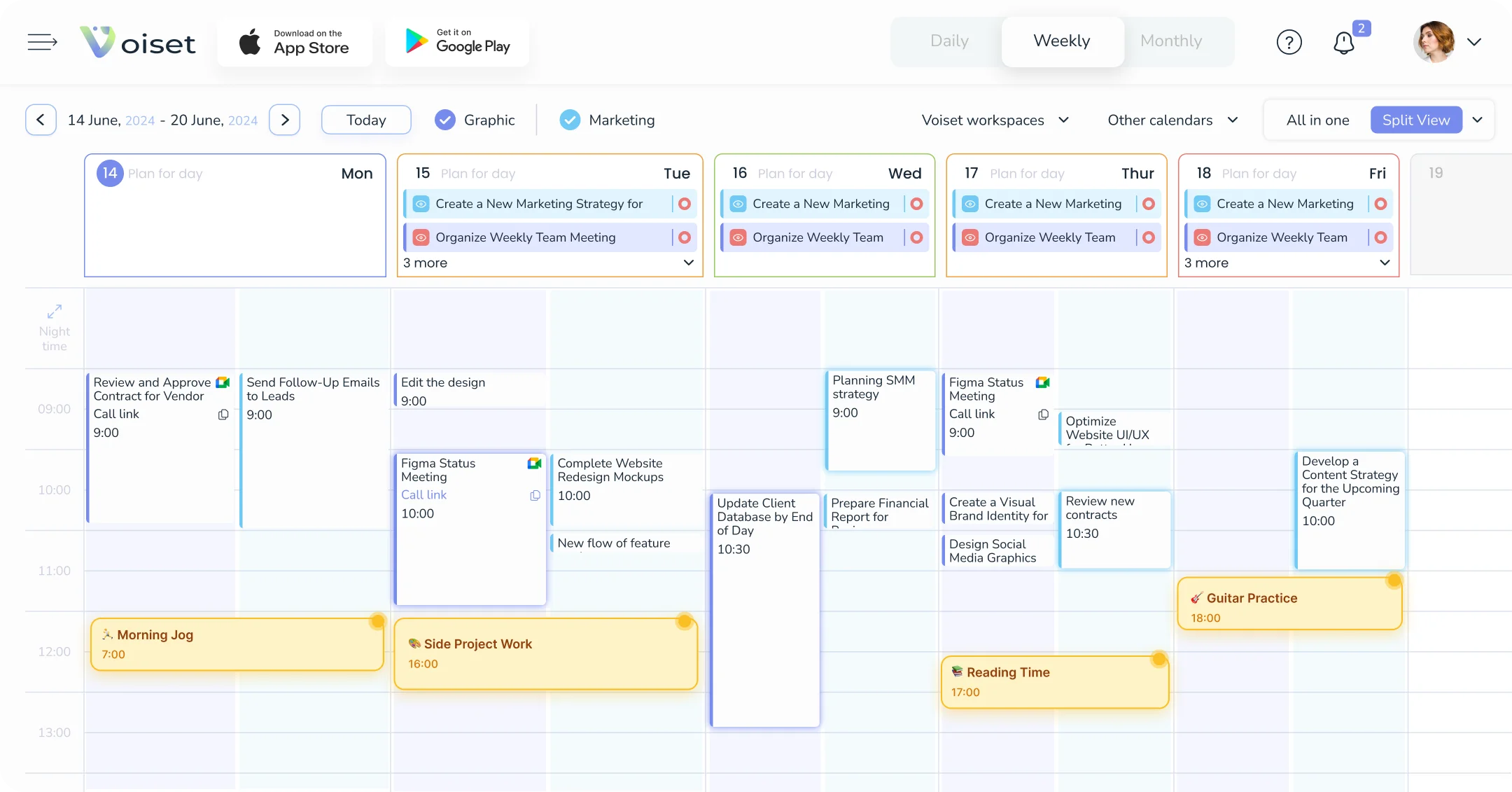
Task: Go to previous week arrow
Action: [41, 120]
